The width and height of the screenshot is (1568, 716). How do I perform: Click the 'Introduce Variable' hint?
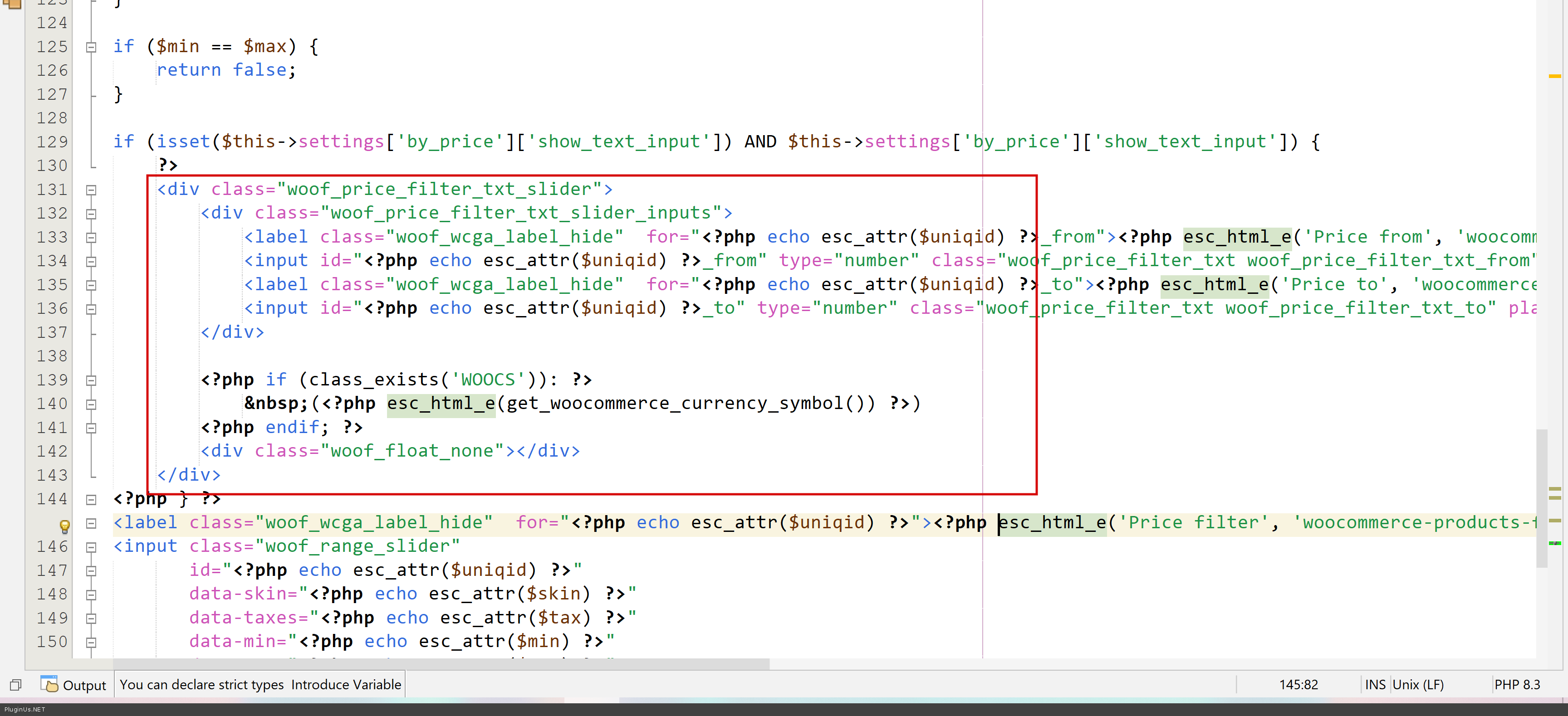coord(346,684)
